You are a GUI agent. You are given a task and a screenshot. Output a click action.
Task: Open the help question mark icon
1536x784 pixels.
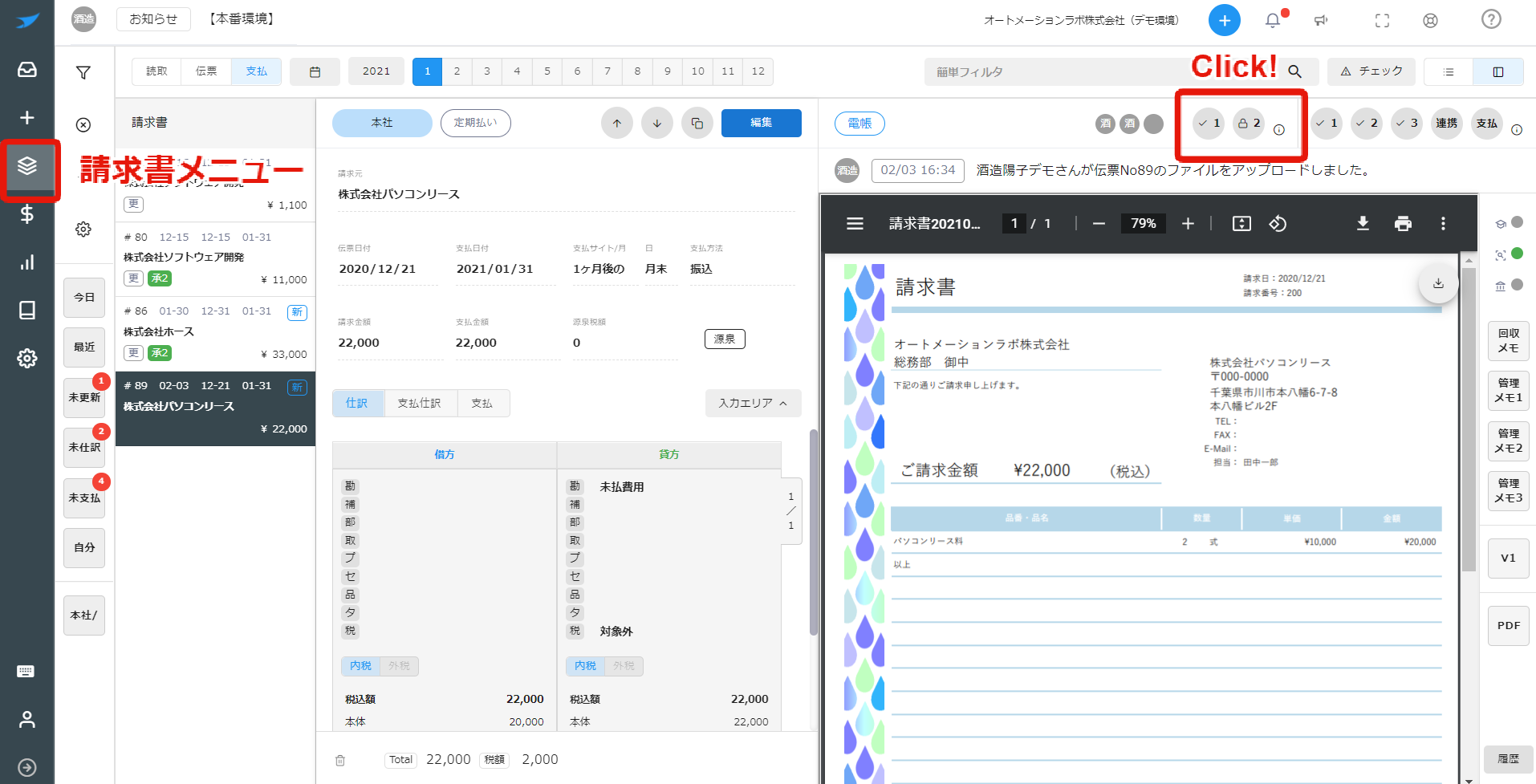tap(1491, 19)
